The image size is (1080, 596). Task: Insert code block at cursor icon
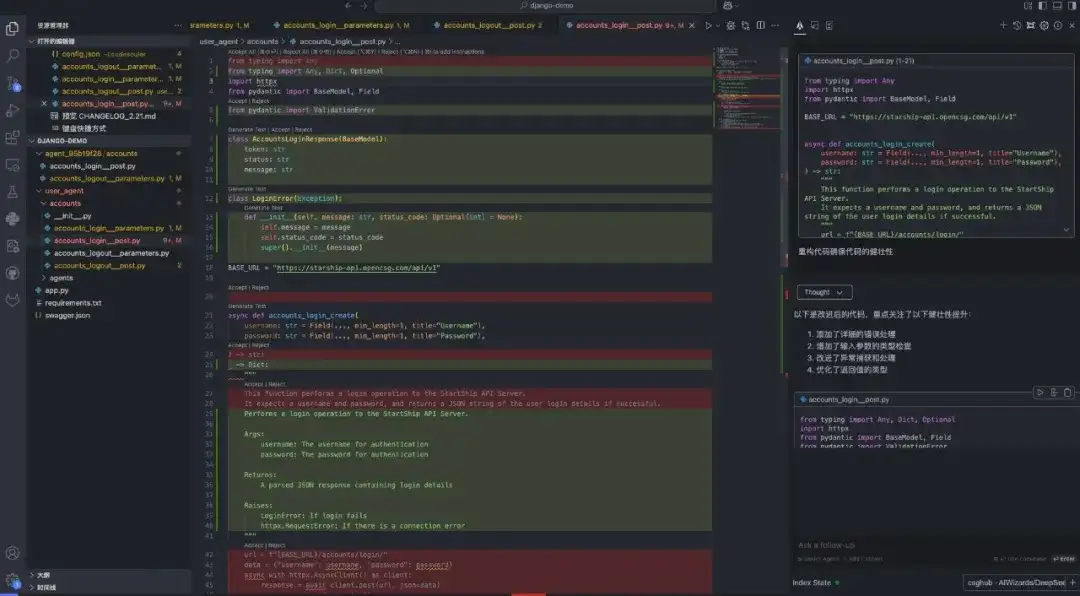(x=1054, y=393)
